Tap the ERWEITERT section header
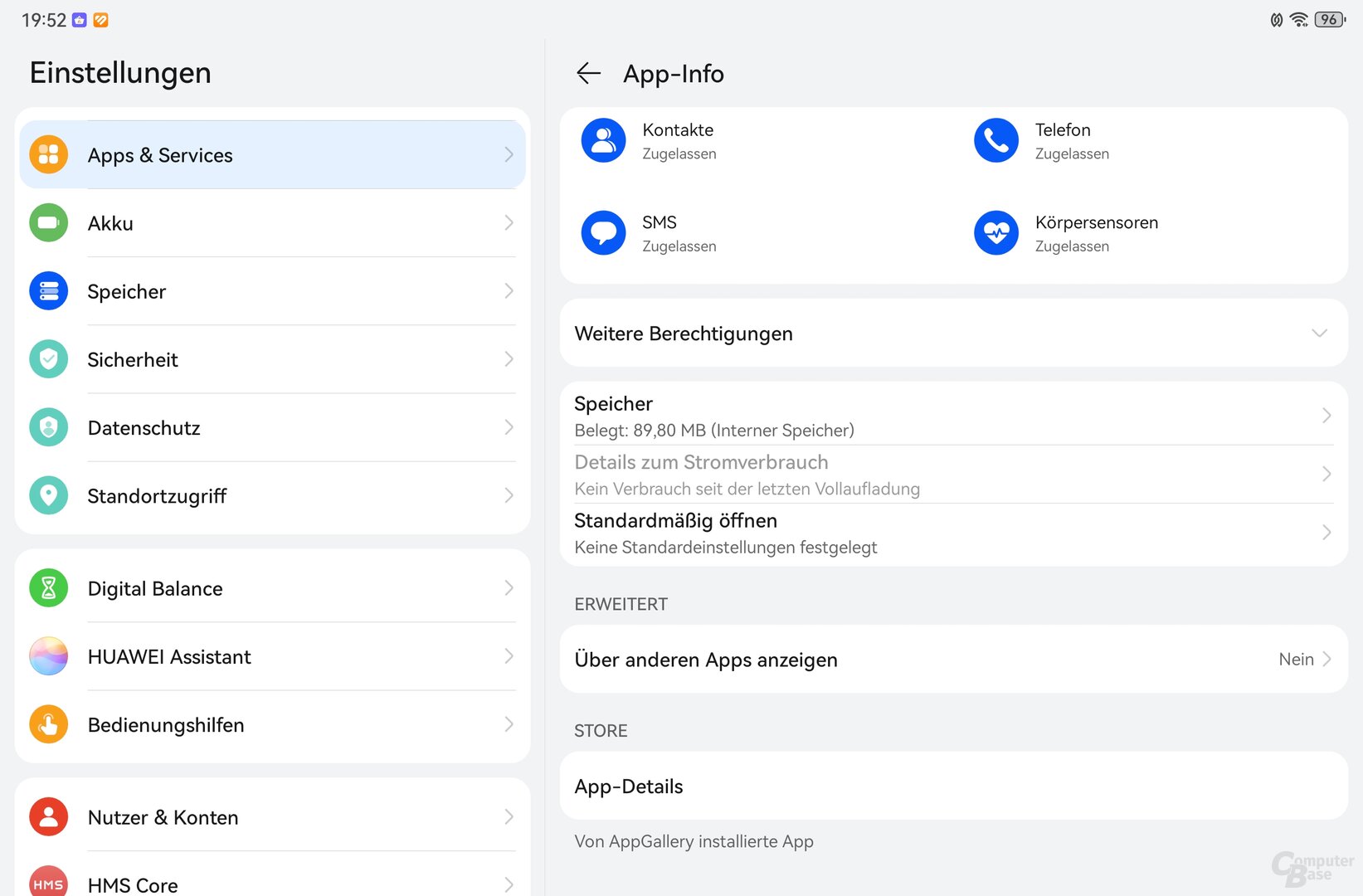The height and width of the screenshot is (896, 1363). coord(621,604)
